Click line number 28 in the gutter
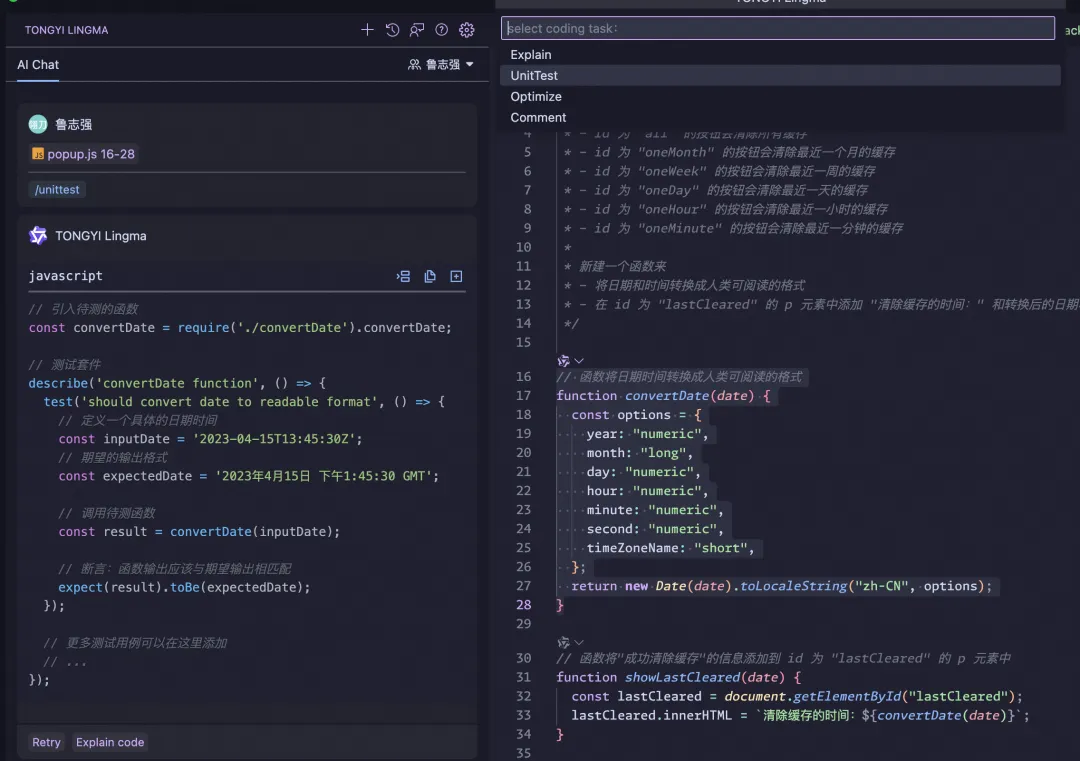1080x761 pixels. coord(523,605)
